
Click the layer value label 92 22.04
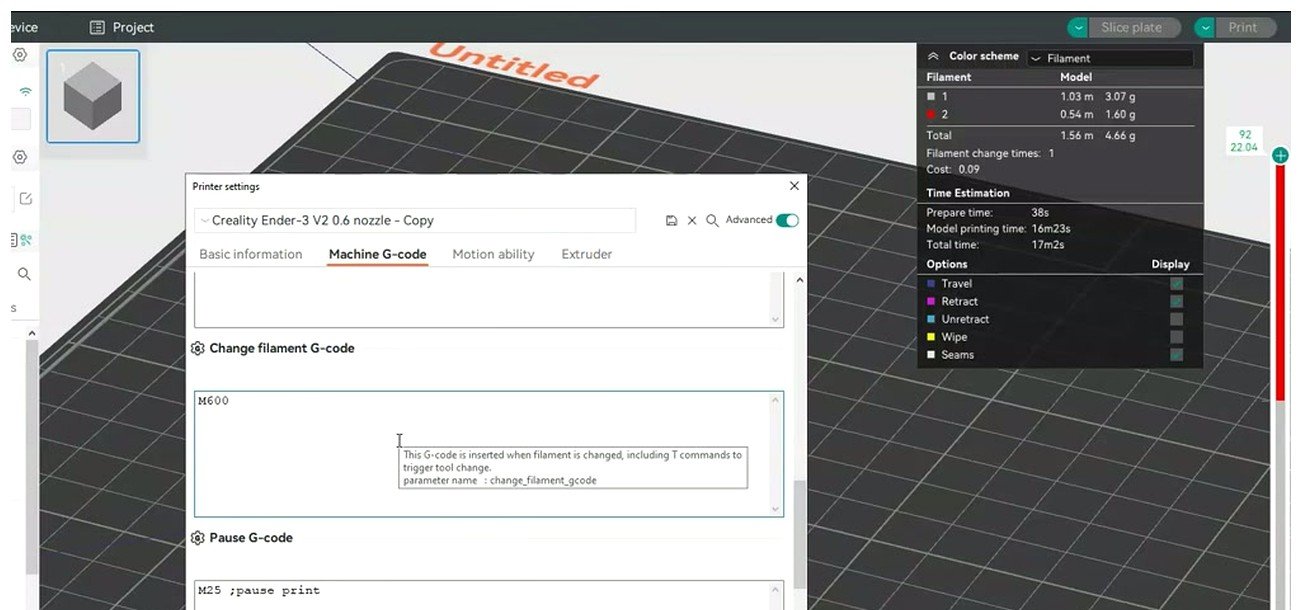[x=1245, y=141]
